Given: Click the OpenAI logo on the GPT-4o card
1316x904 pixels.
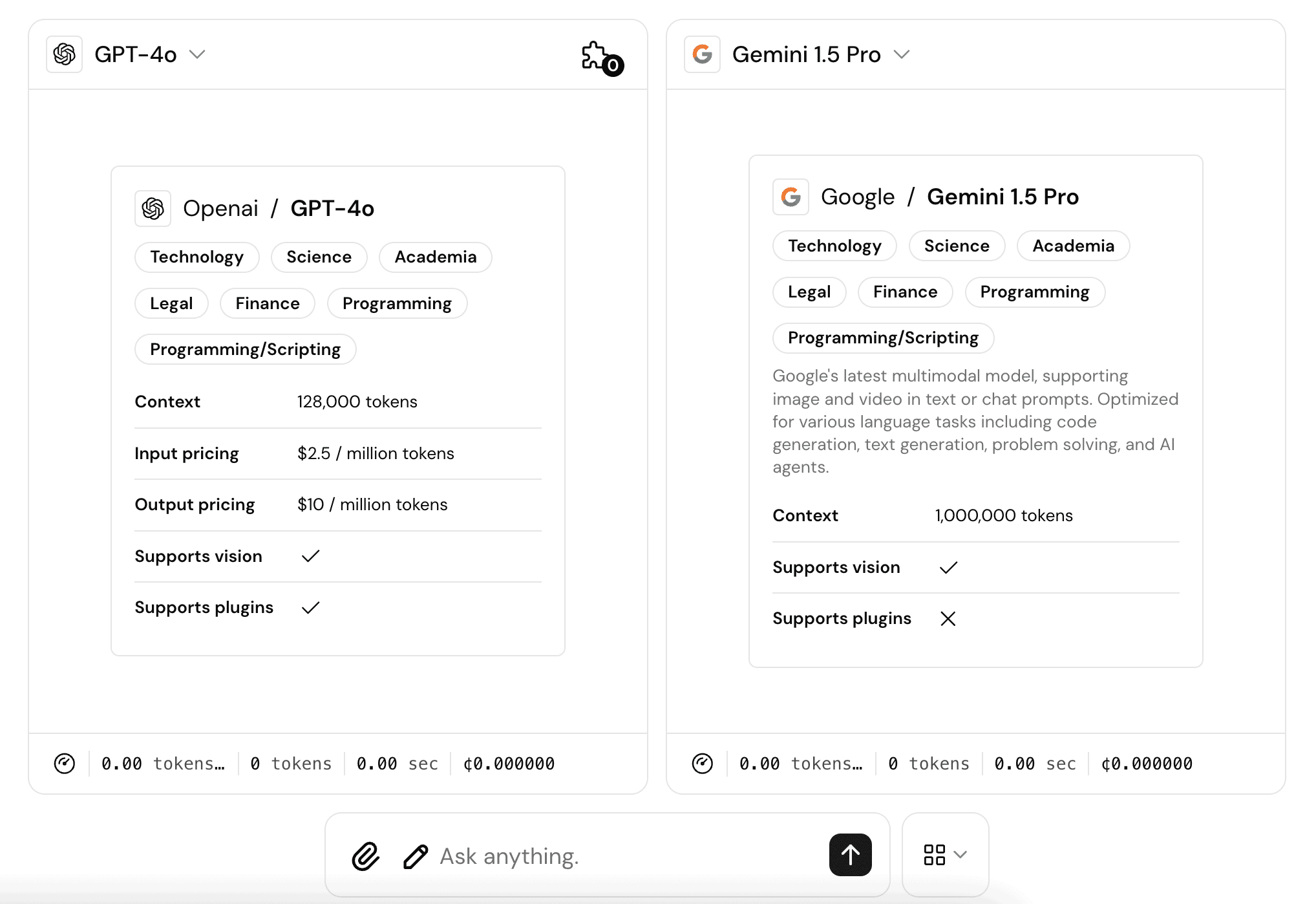Looking at the screenshot, I should (152, 208).
